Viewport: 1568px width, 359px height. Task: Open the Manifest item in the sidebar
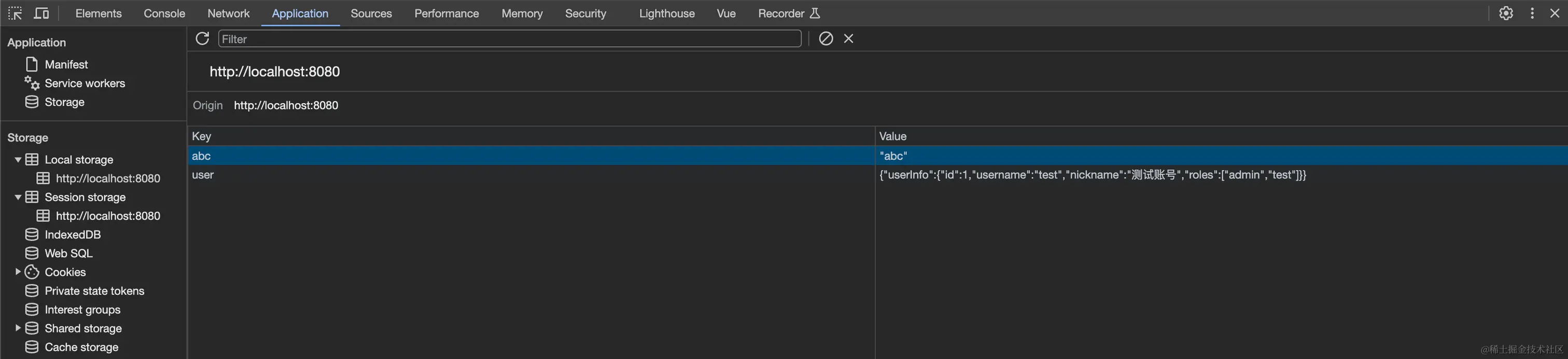pyautogui.click(x=66, y=64)
